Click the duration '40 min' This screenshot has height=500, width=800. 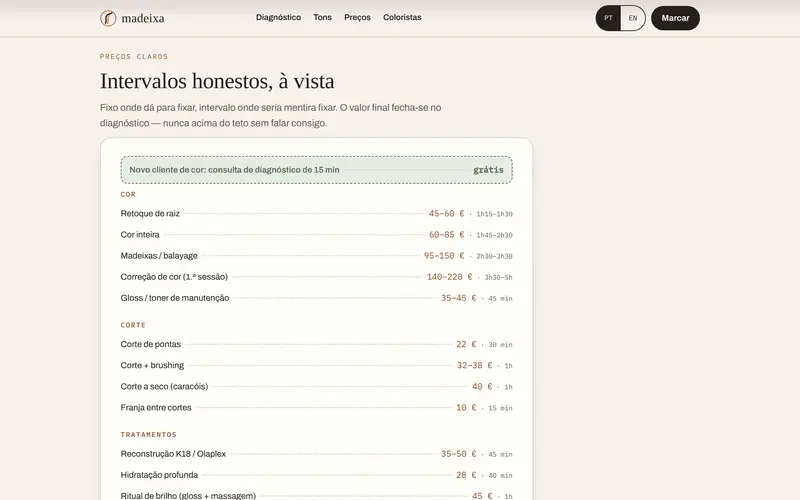point(501,476)
